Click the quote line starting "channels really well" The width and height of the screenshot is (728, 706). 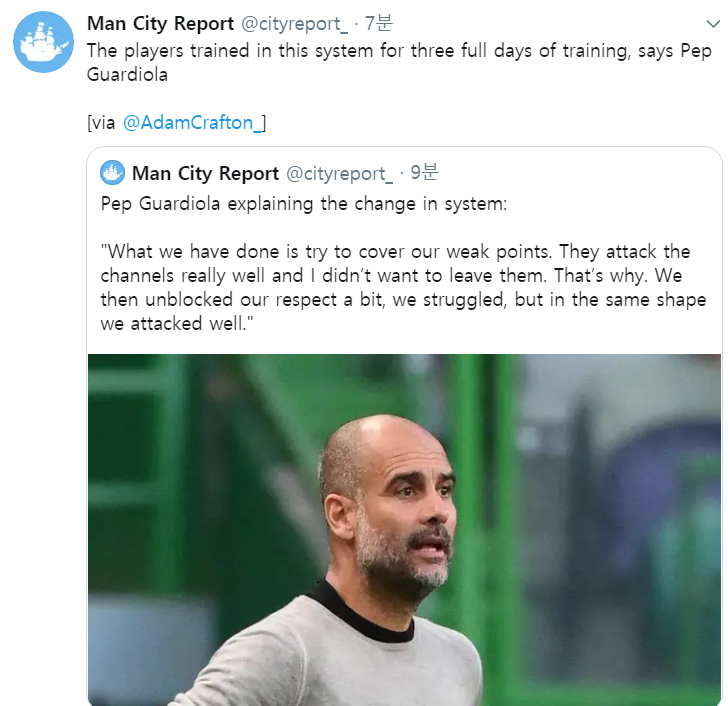(x=396, y=276)
